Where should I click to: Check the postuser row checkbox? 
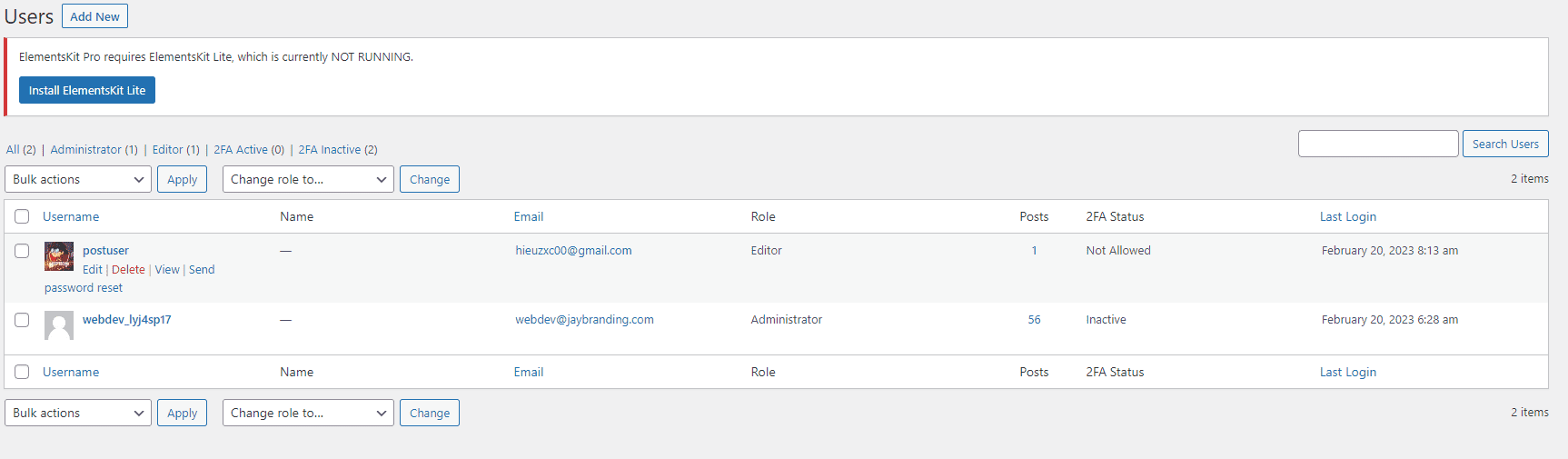click(x=22, y=251)
